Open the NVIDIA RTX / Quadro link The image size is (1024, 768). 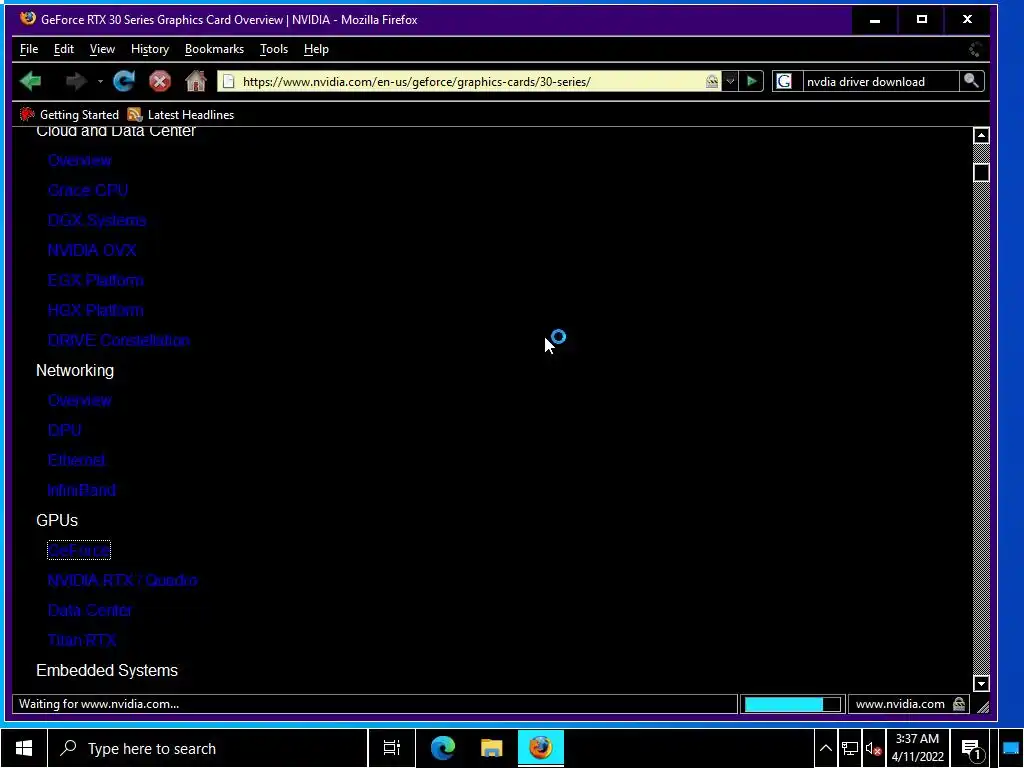point(122,581)
